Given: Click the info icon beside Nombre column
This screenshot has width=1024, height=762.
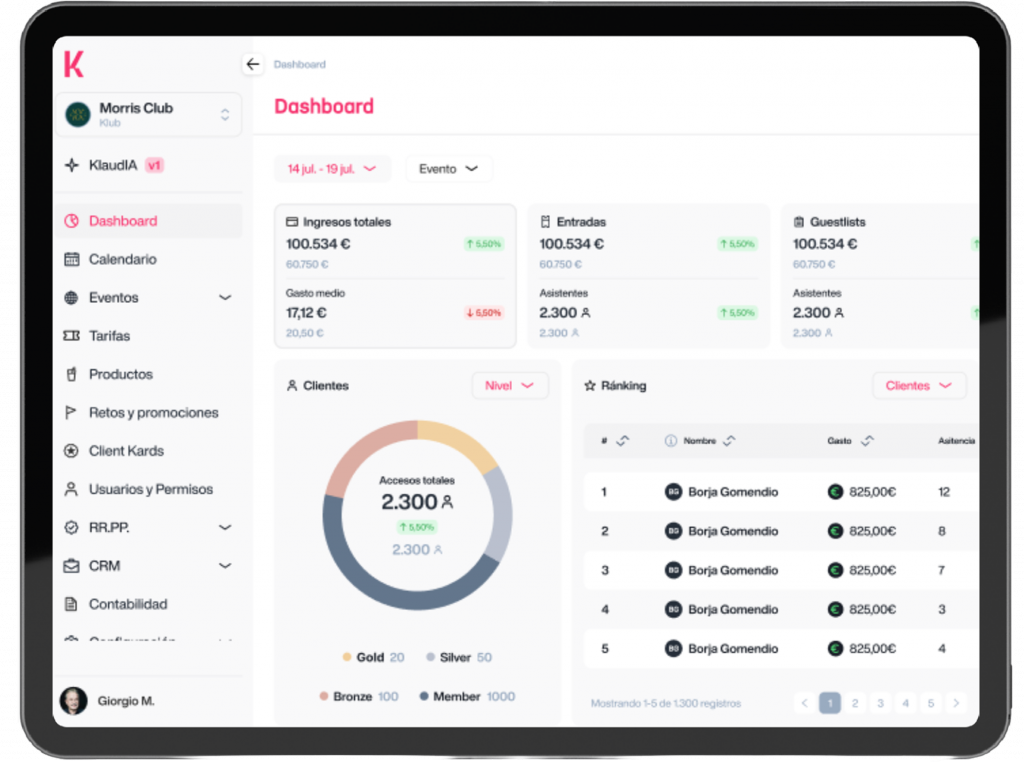Looking at the screenshot, I should (x=671, y=441).
